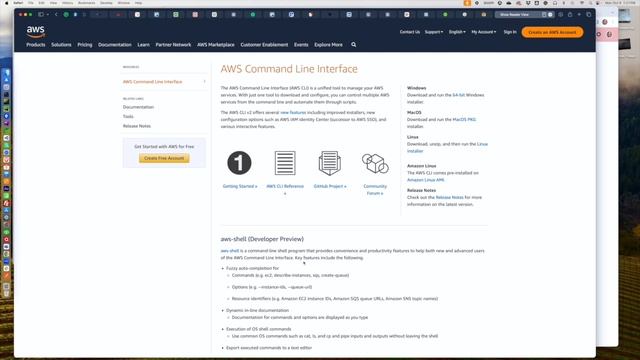Open the Support dropdown
640x360 pixels.
pos(433,32)
